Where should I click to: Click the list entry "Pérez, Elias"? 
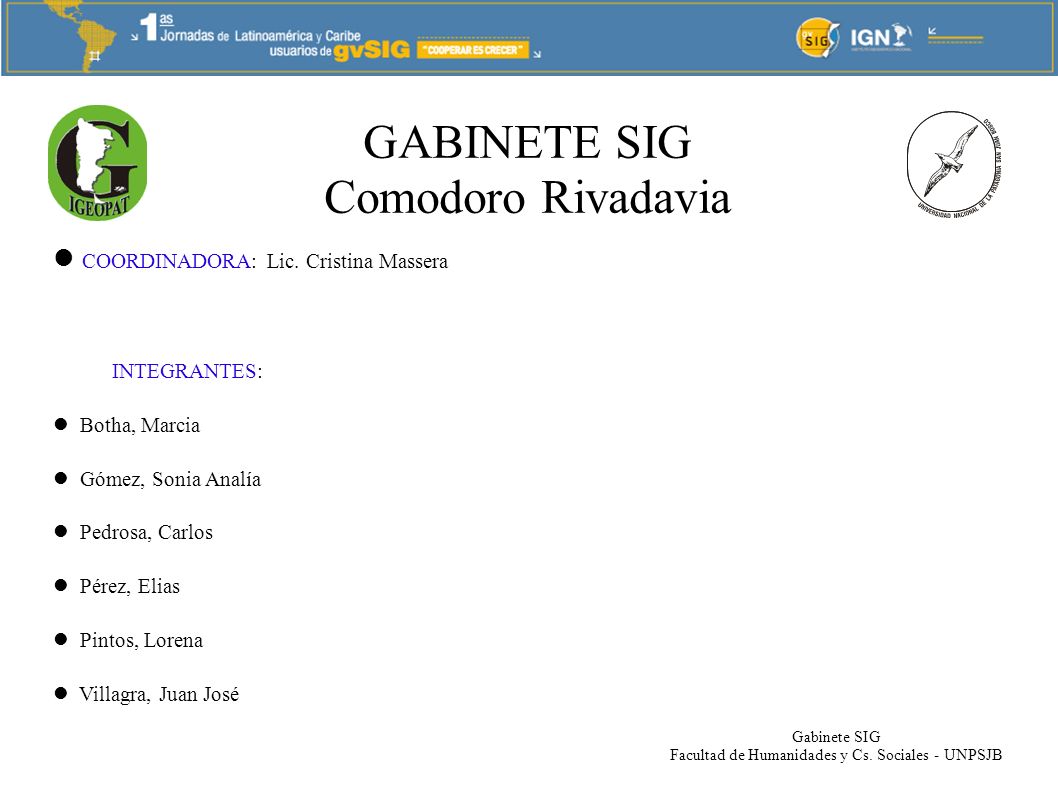(x=130, y=586)
